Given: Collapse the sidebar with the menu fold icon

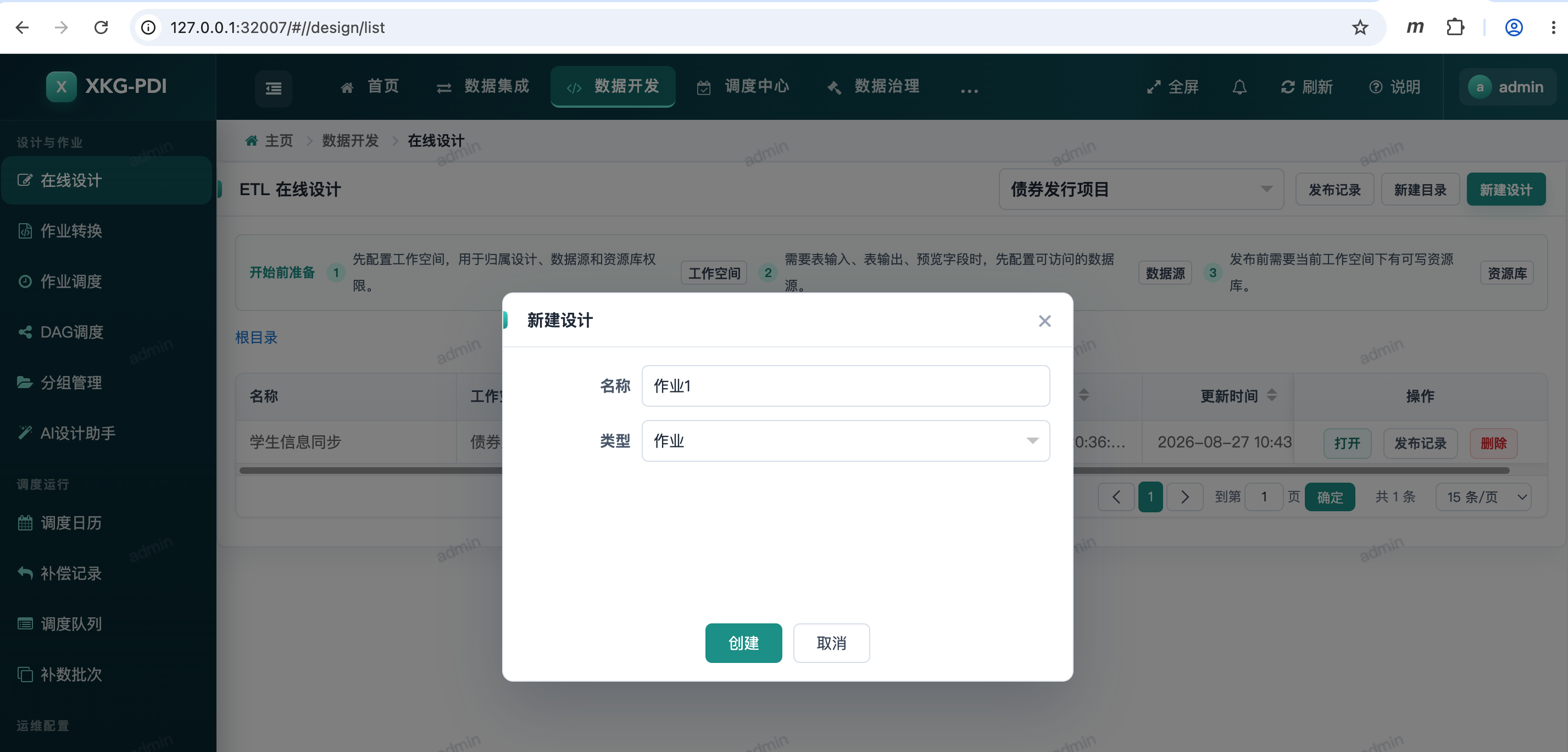Looking at the screenshot, I should pyautogui.click(x=273, y=89).
